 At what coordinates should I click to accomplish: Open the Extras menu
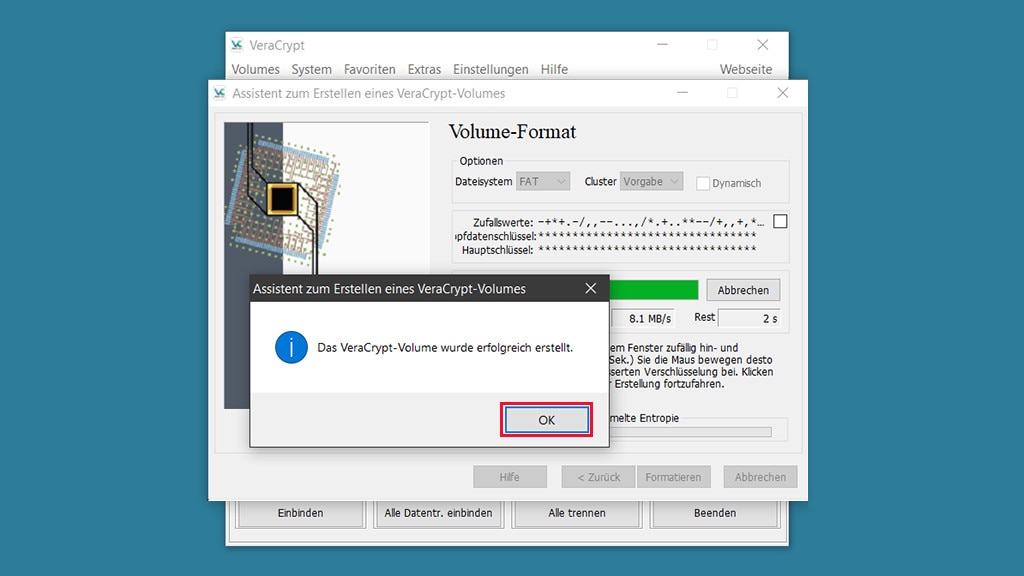click(x=424, y=69)
